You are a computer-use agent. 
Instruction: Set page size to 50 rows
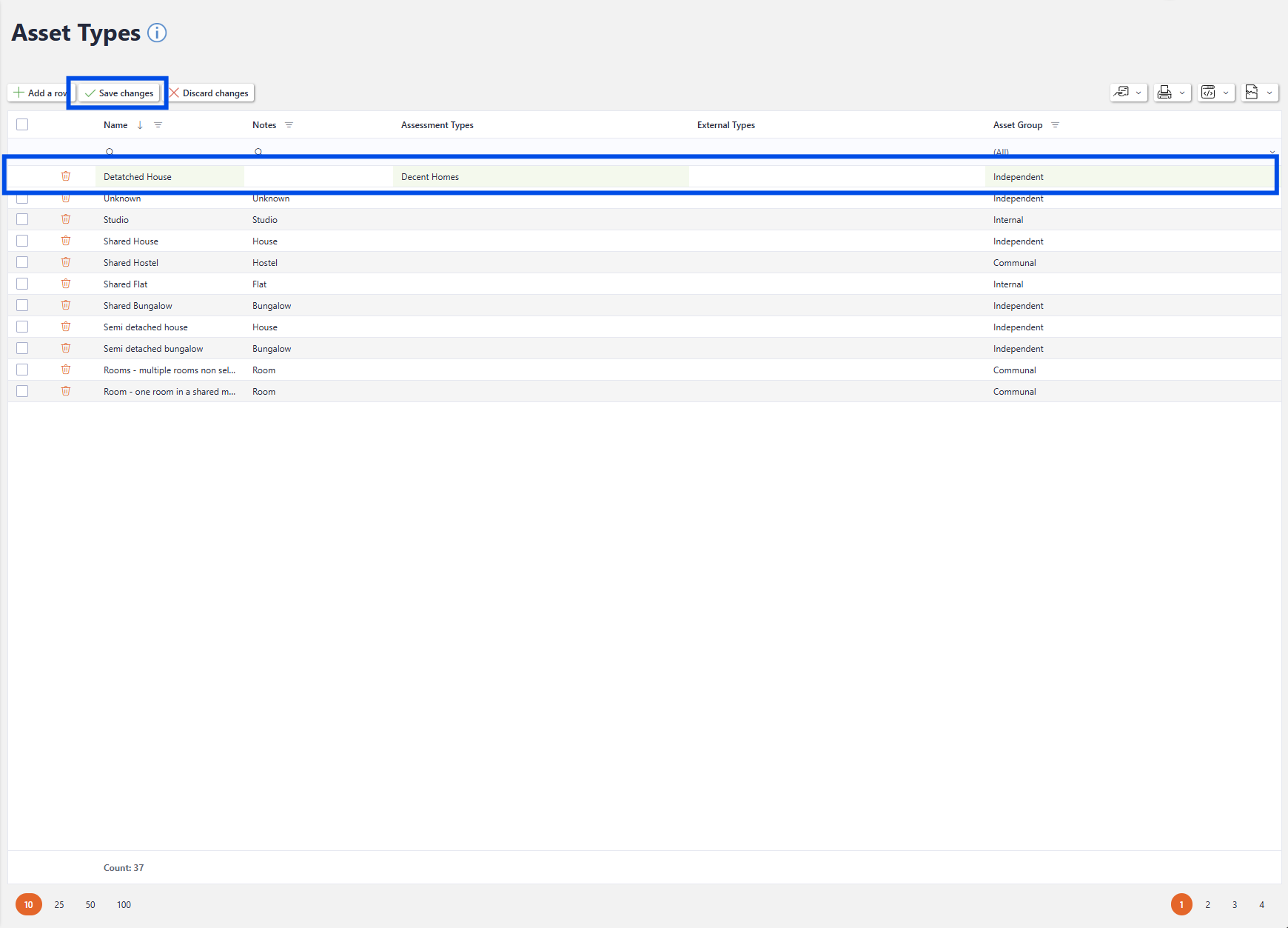point(90,904)
